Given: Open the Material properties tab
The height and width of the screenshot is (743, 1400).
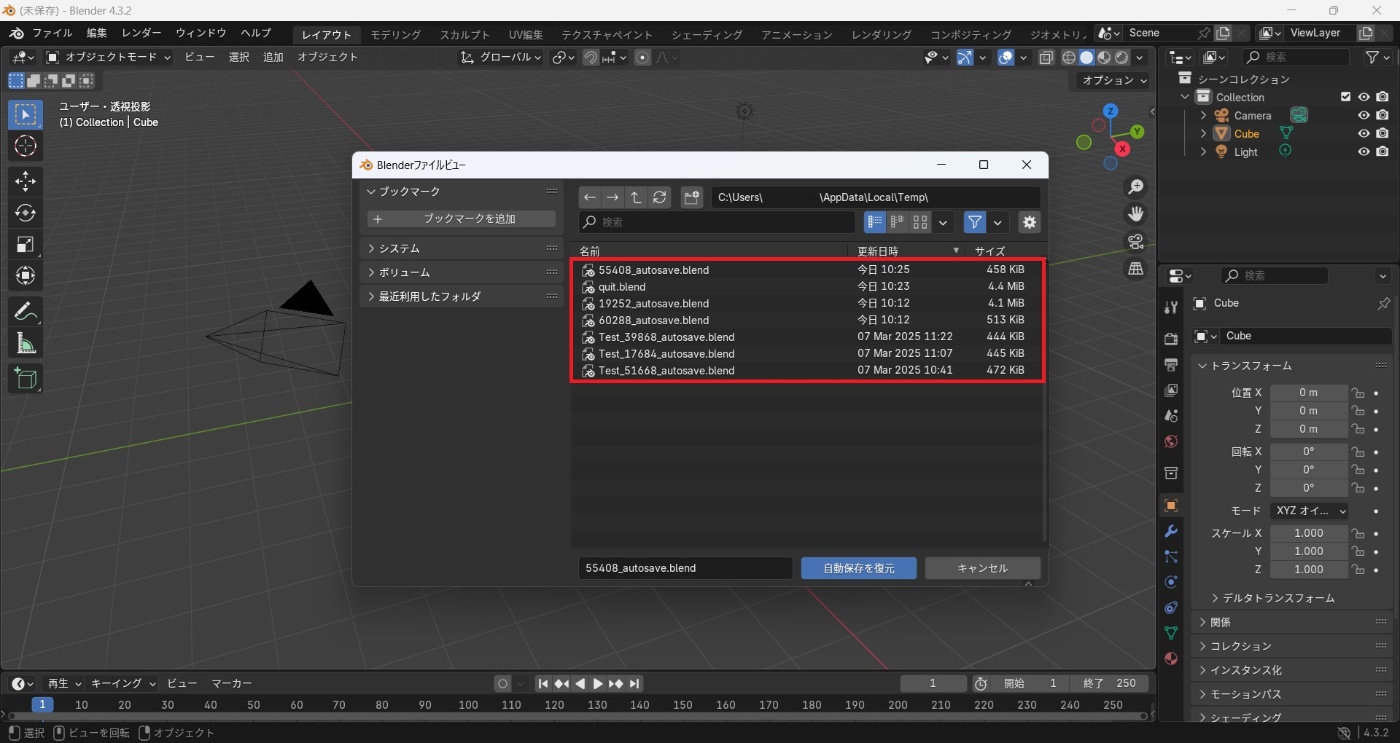Looking at the screenshot, I should point(1171,659).
